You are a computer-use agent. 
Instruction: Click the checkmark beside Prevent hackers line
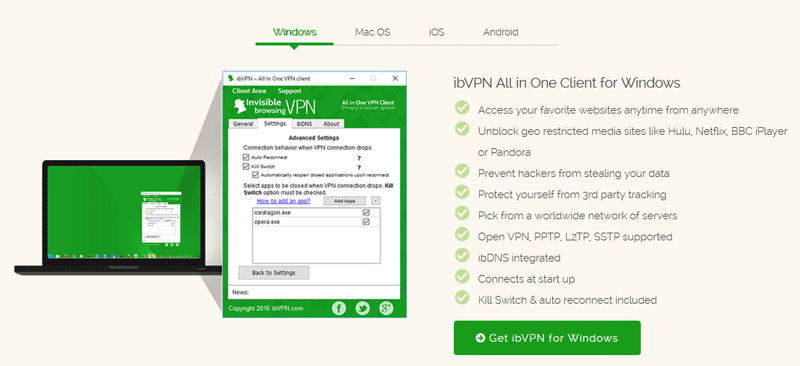[x=462, y=170]
